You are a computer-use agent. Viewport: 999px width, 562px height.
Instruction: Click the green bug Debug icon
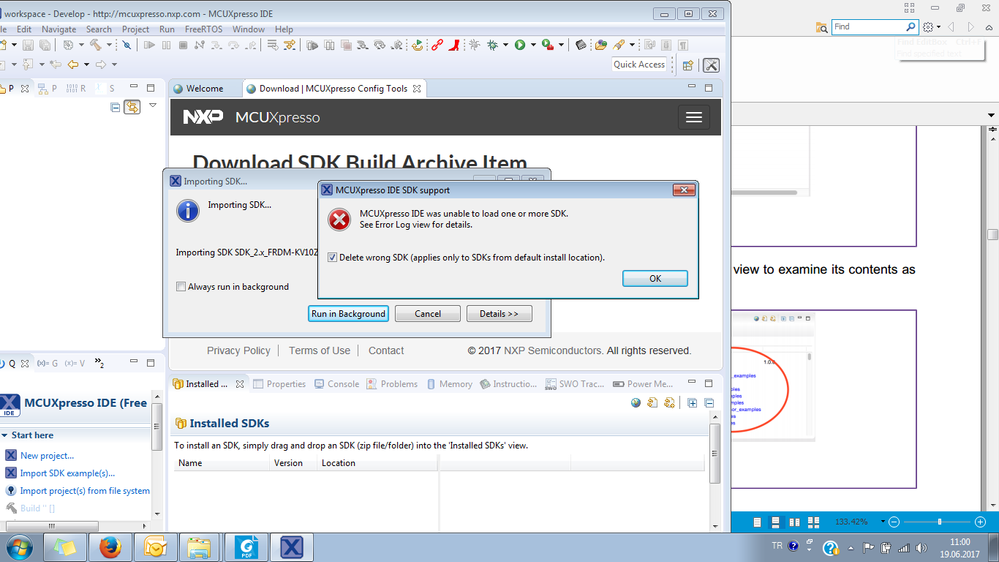(x=492, y=45)
